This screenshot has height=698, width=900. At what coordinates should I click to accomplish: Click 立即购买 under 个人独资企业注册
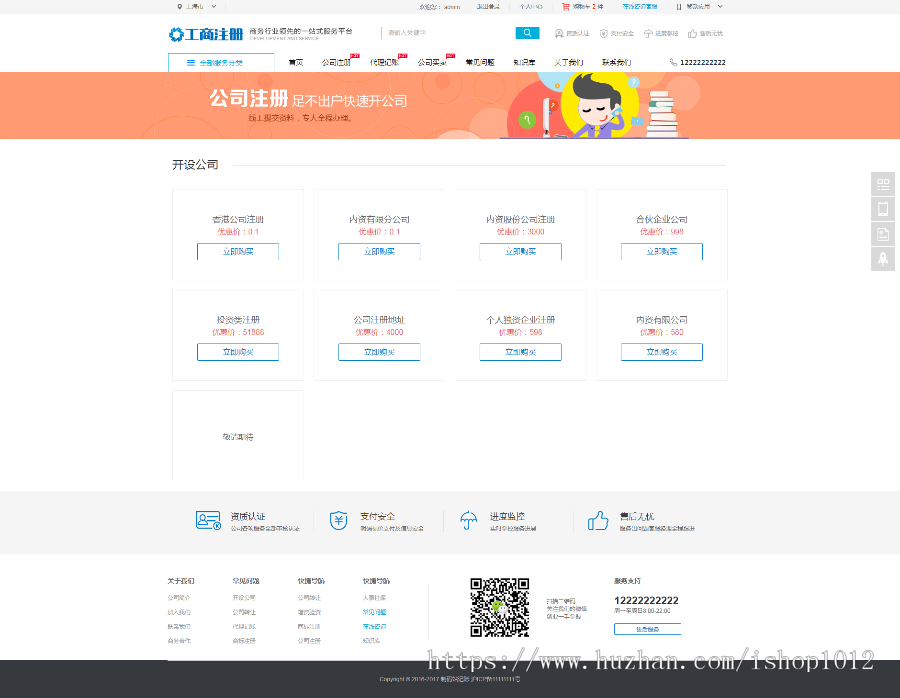point(521,352)
